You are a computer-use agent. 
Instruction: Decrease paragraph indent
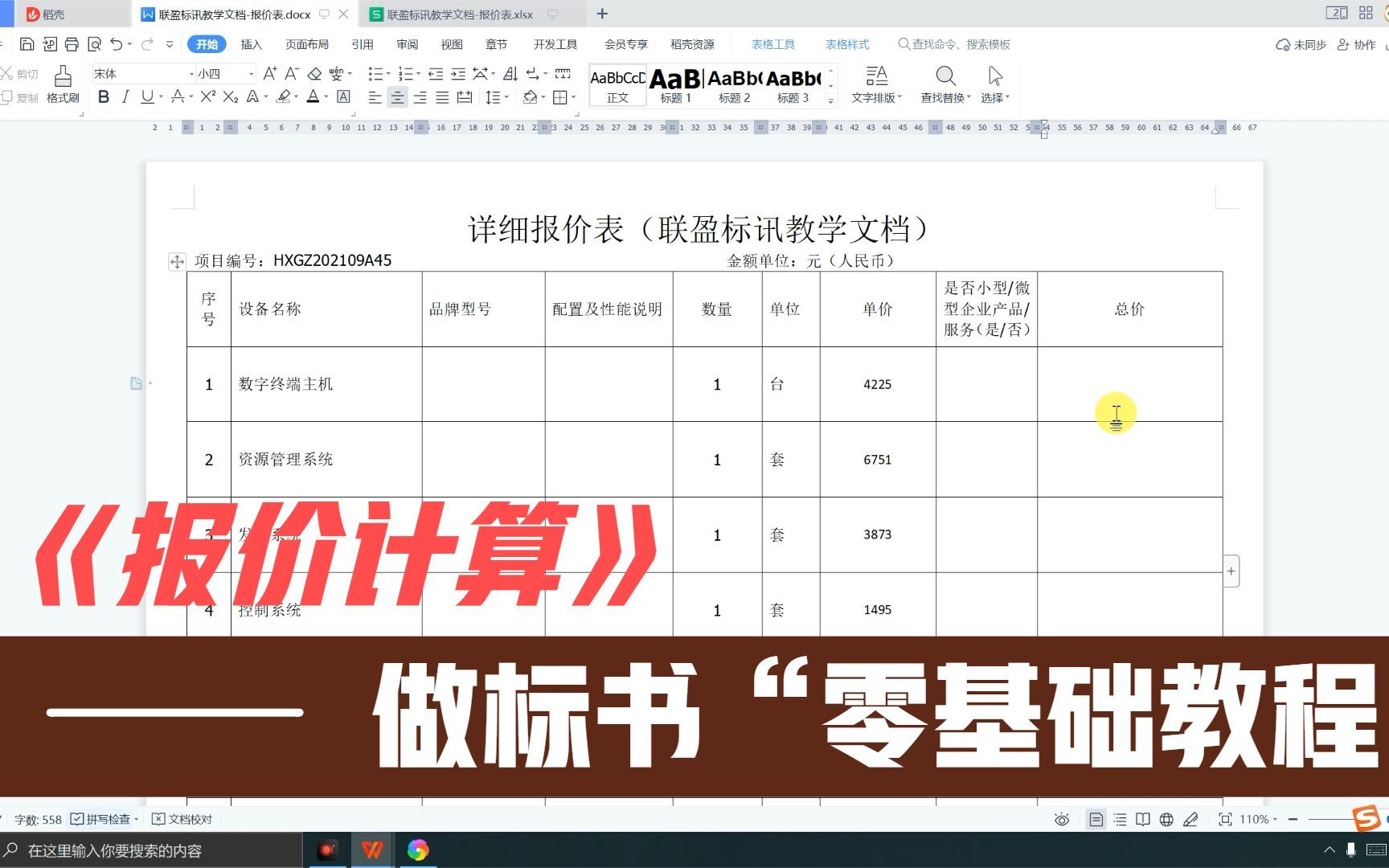click(436, 74)
